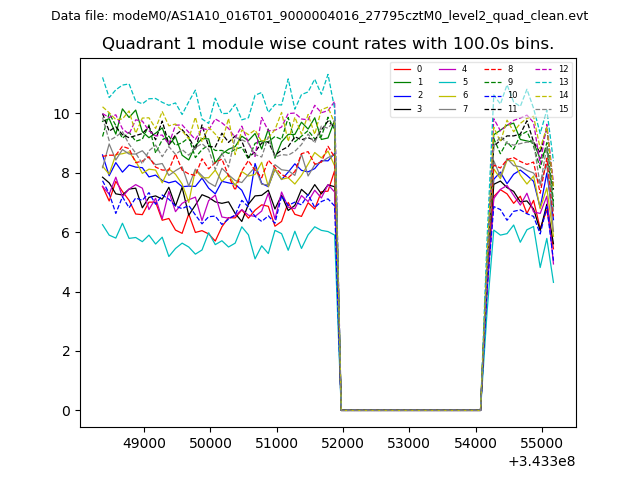Click the red solid line legend marker for module 0
The image size is (640, 480).
402,69
